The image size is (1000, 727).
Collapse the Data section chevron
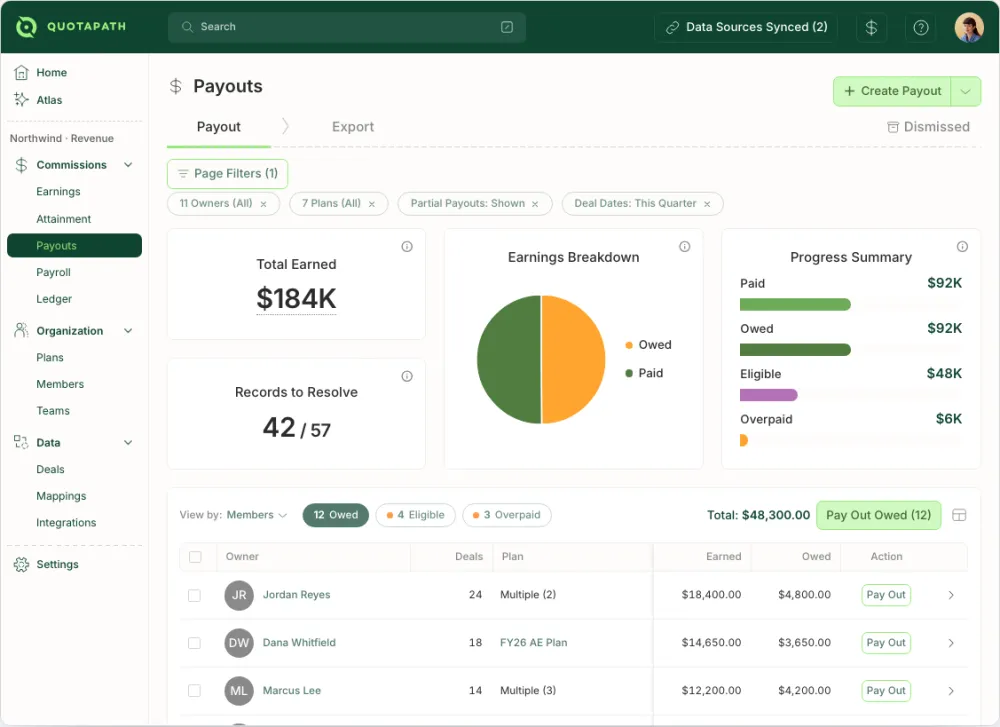128,442
